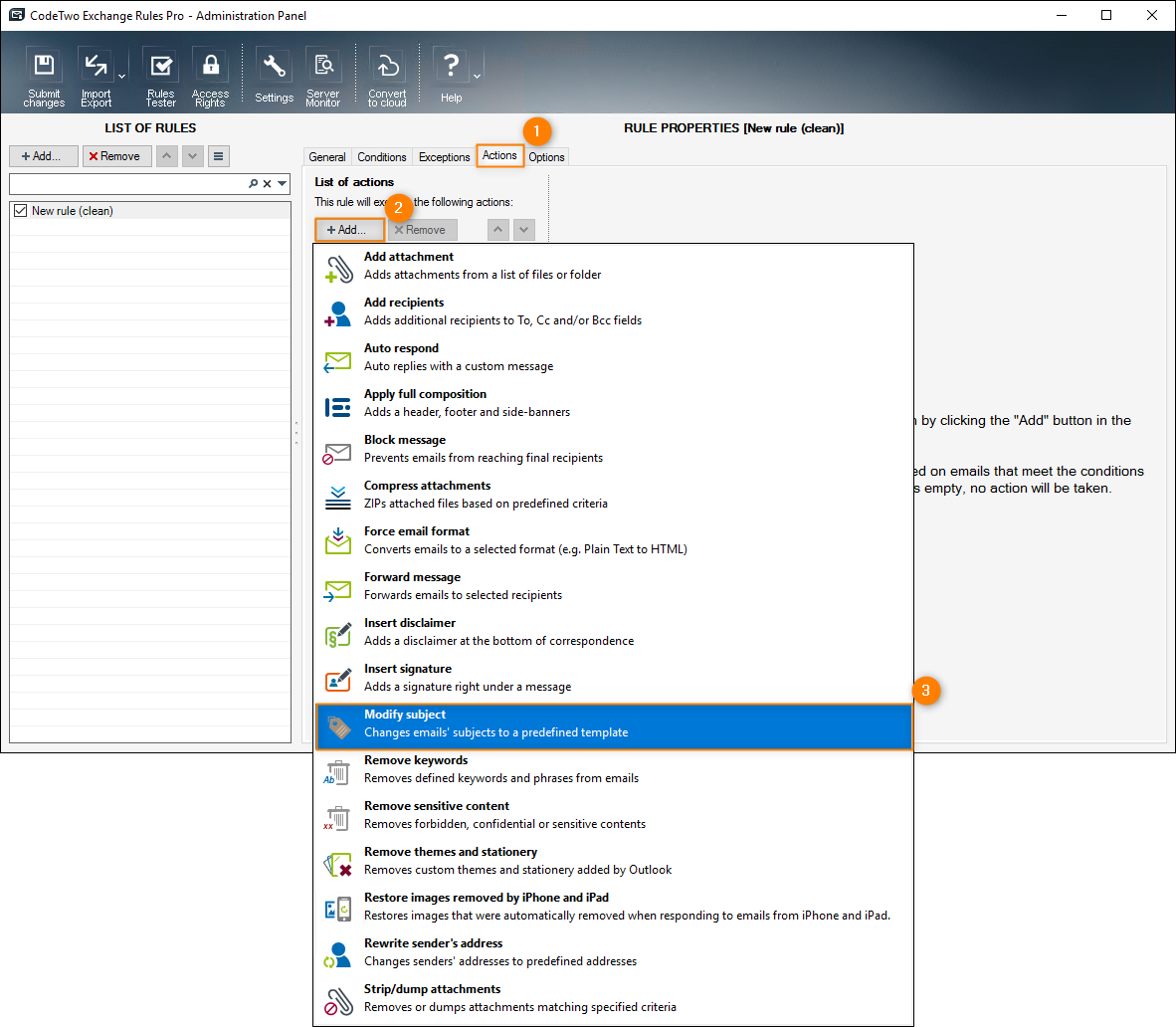The image size is (1176, 1027).
Task: Open Access Rights settings
Action: point(210,78)
